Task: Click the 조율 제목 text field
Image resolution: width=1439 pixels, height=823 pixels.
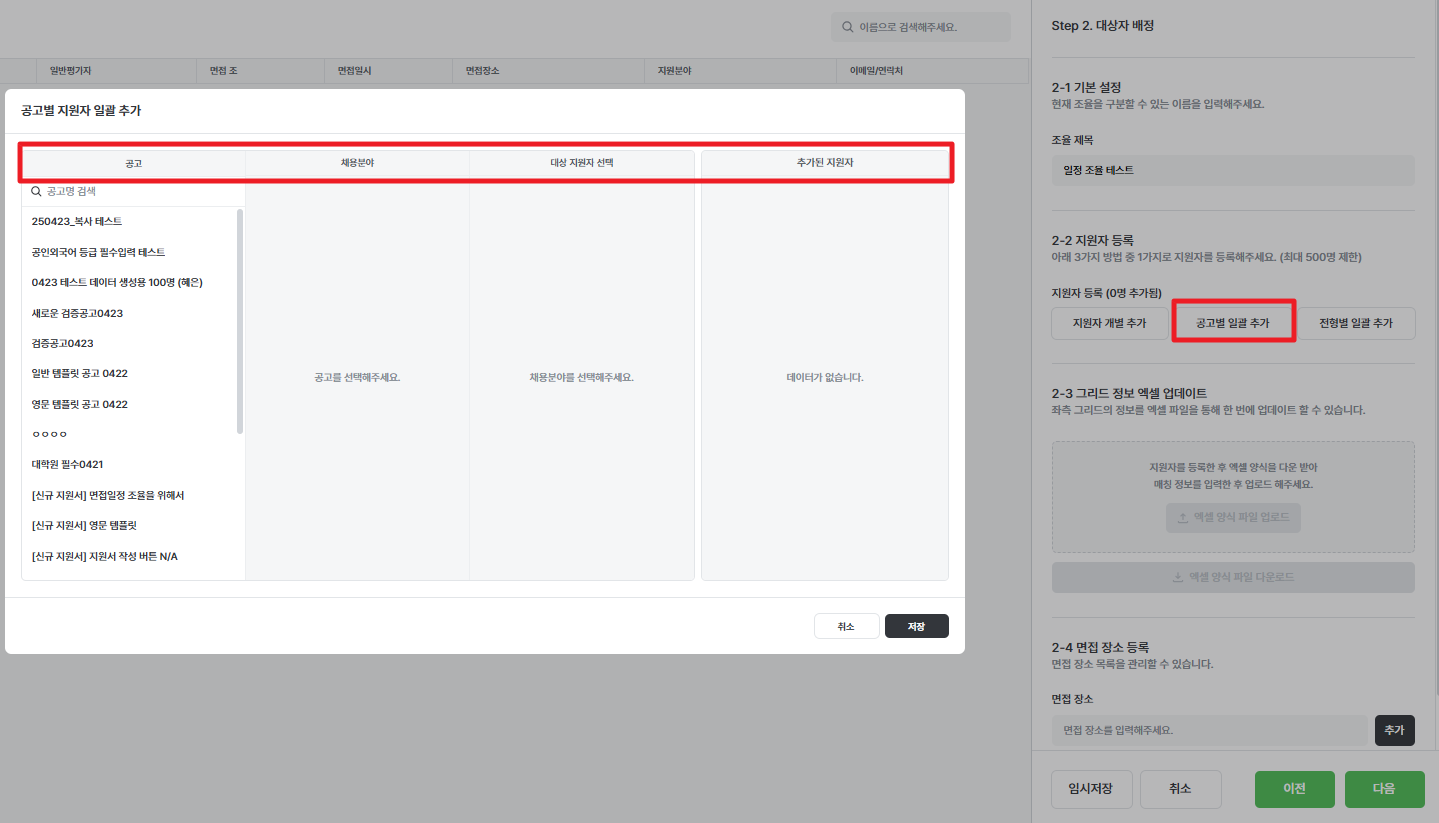Action: (x=1232, y=170)
